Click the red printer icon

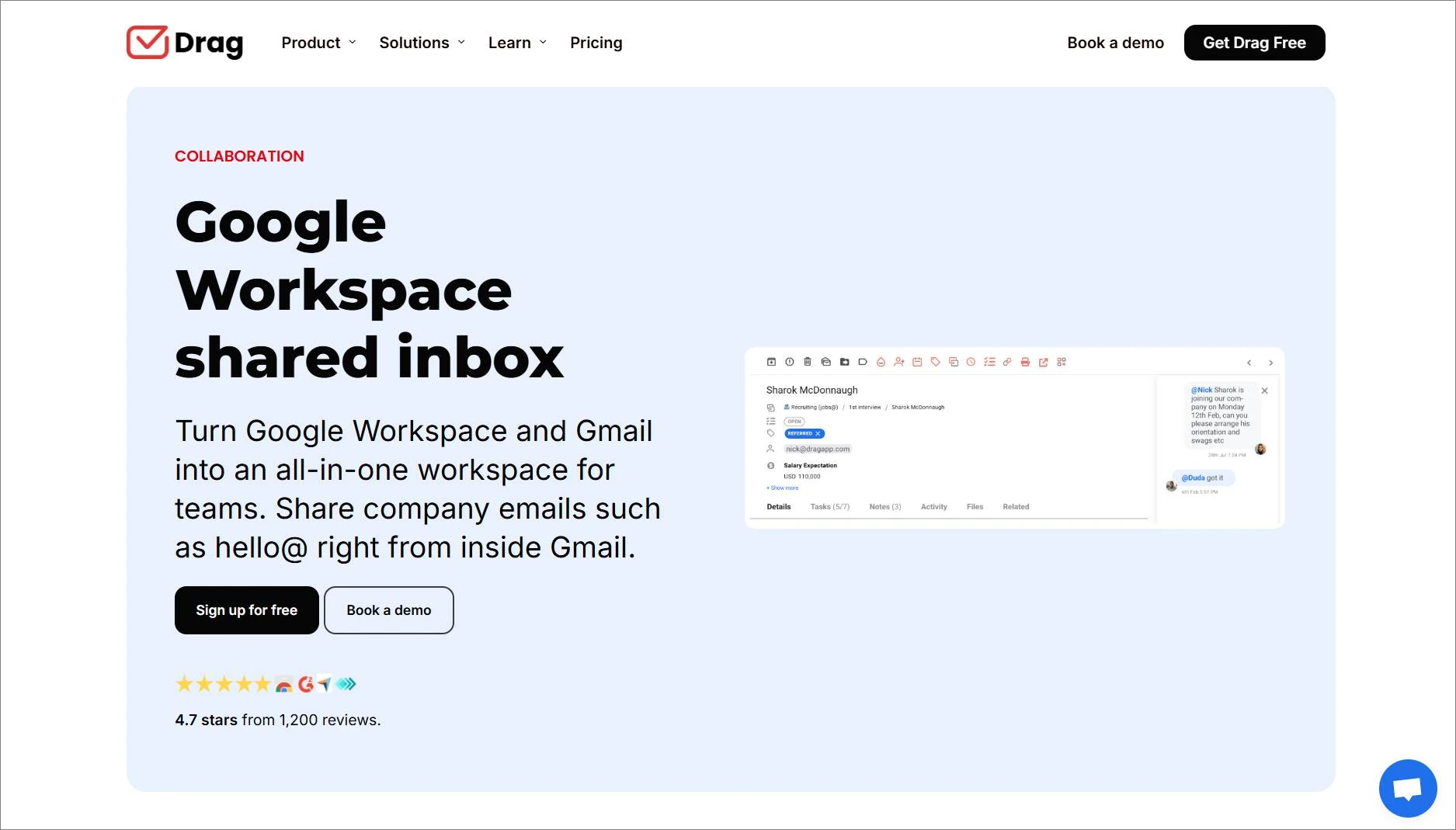pos(1025,362)
